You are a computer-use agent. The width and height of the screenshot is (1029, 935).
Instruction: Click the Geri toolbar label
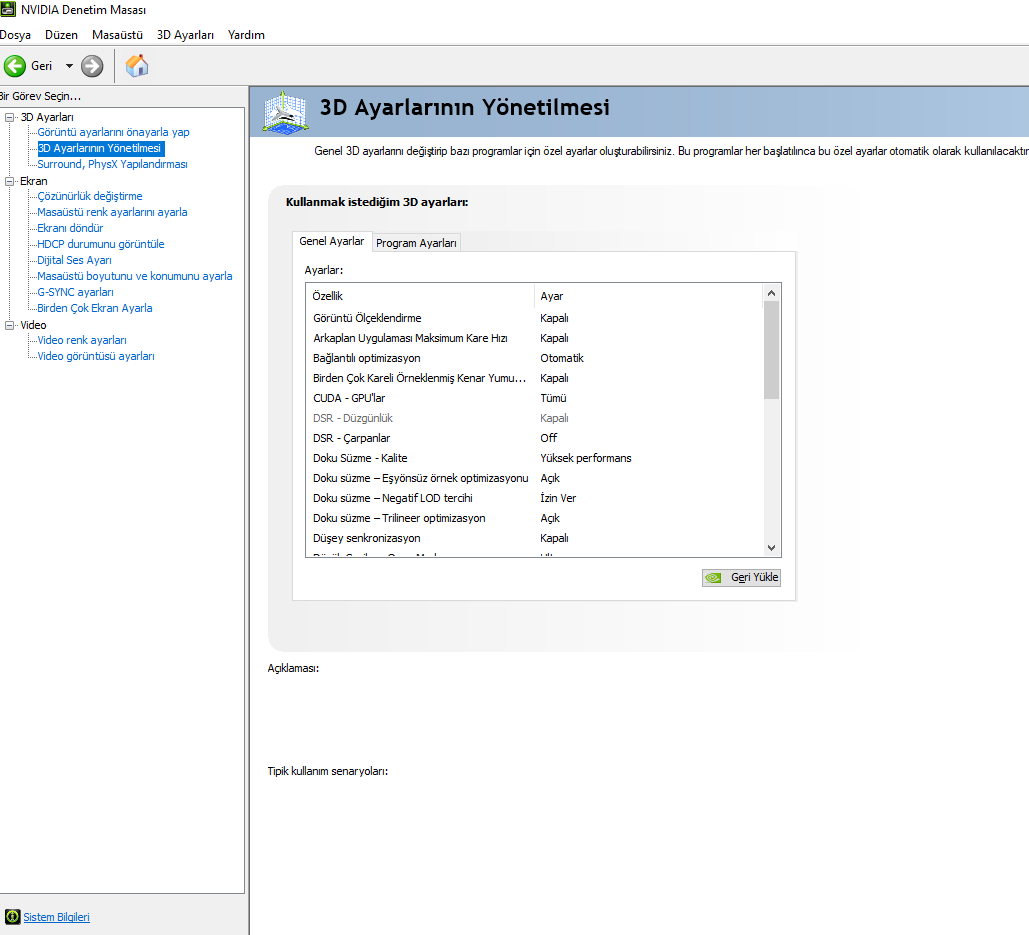coord(41,66)
